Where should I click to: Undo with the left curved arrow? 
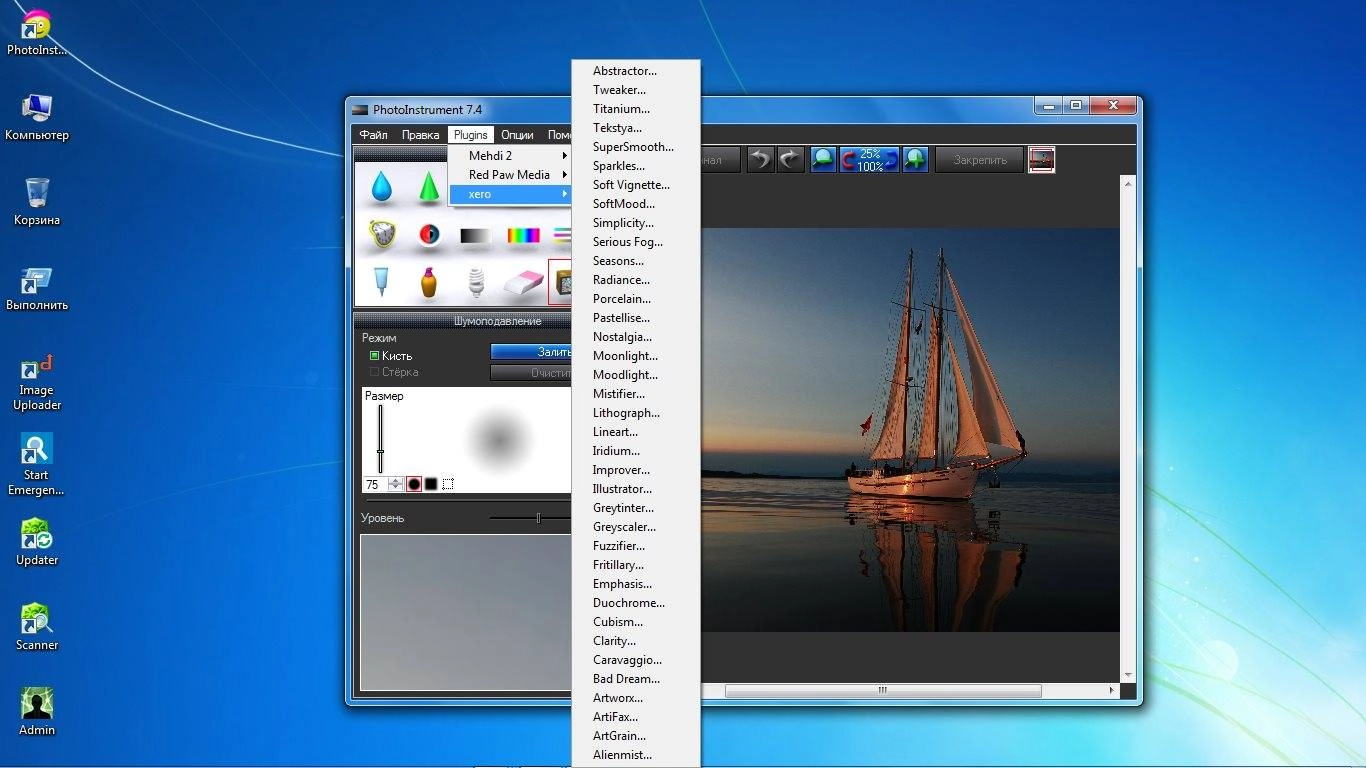tap(761, 159)
